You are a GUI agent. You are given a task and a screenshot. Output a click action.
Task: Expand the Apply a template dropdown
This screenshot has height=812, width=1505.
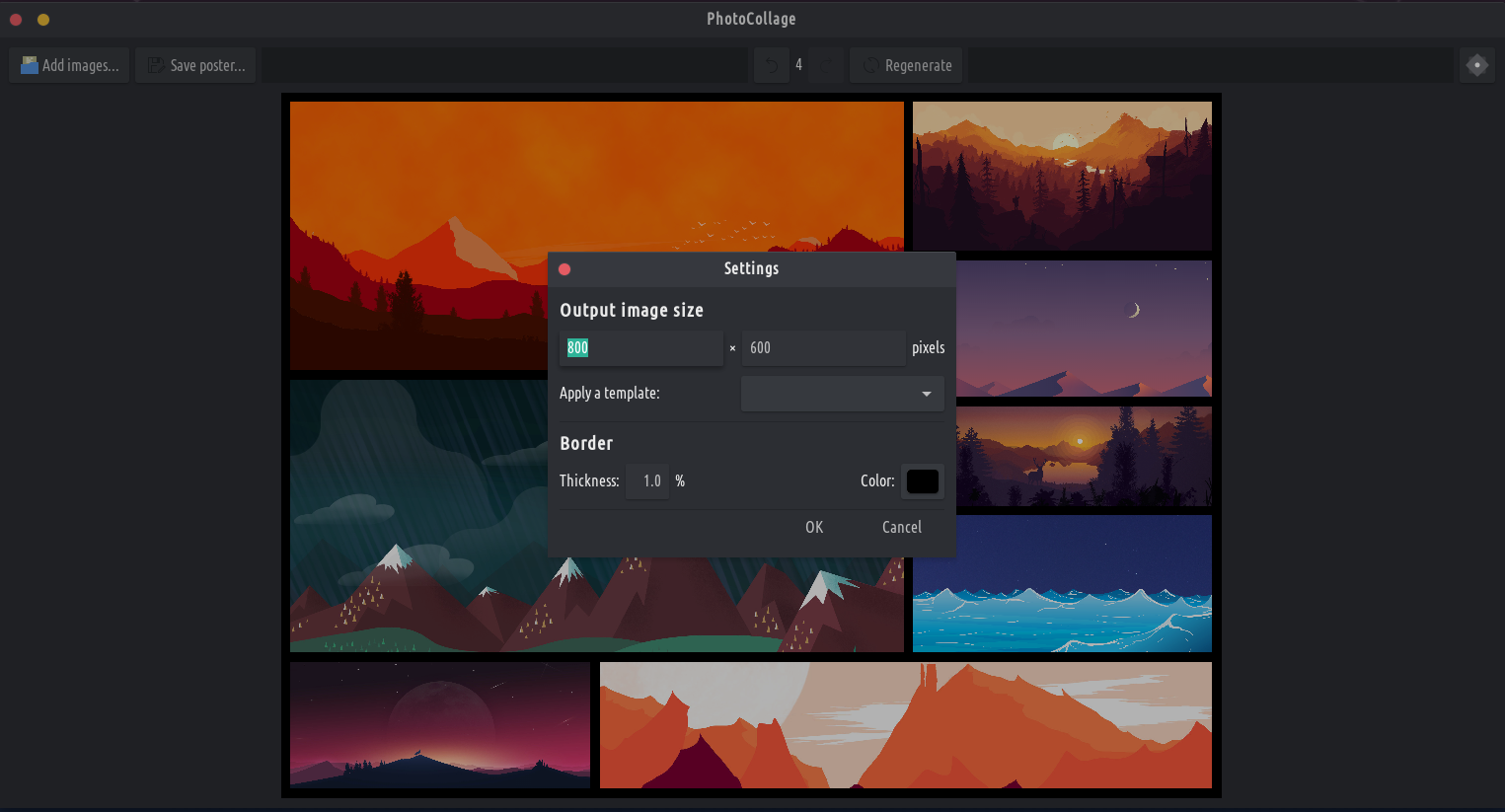(842, 394)
